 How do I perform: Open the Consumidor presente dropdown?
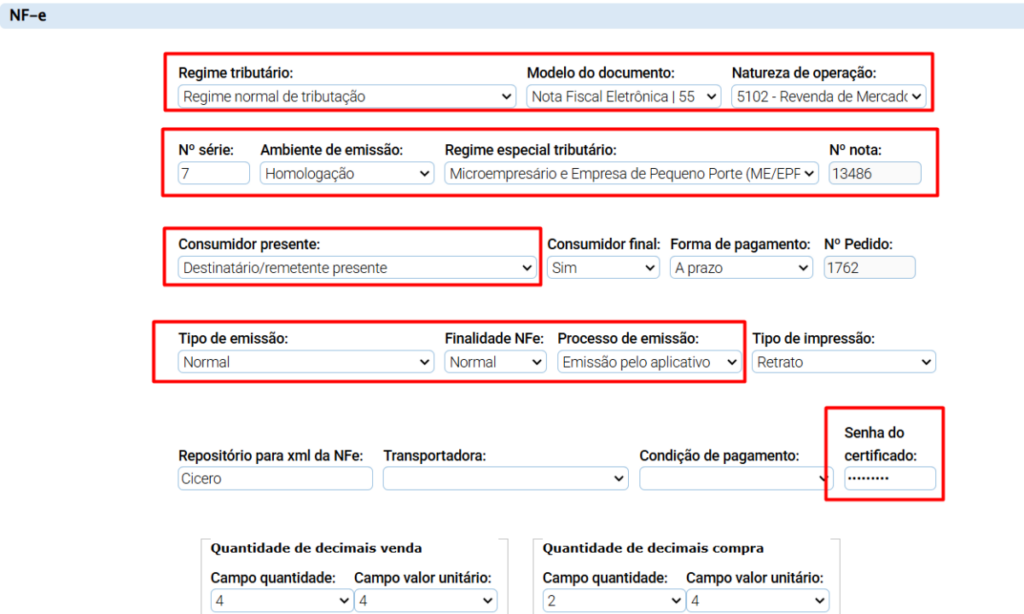tap(357, 268)
